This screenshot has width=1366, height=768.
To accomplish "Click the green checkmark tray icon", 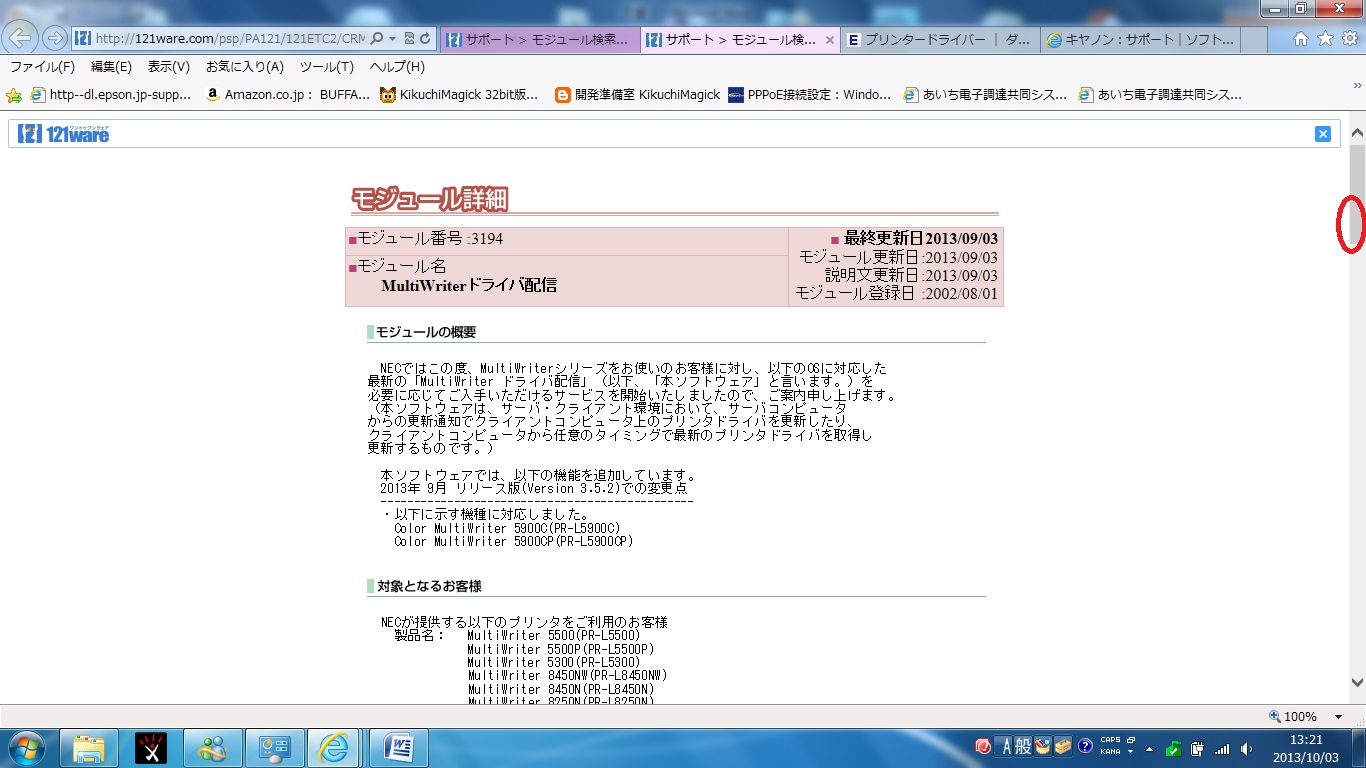I will pos(1174,748).
